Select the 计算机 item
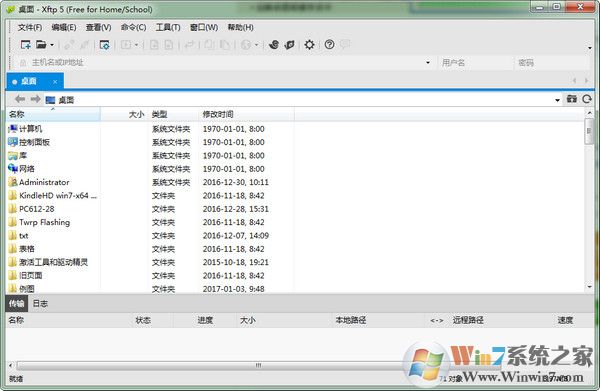Screen dimensions: 600x391 (x=31, y=129)
